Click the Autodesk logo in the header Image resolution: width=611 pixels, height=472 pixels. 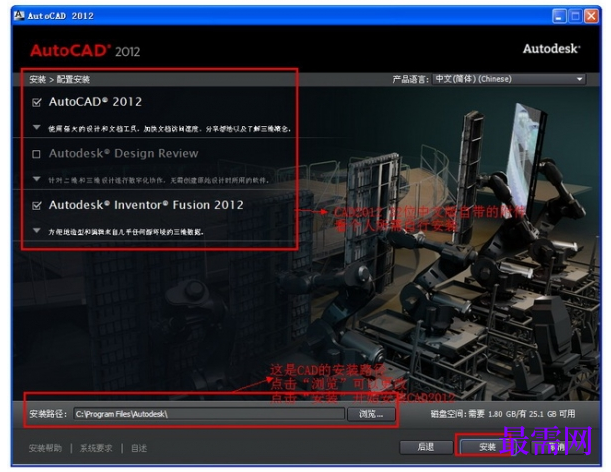coord(551,49)
